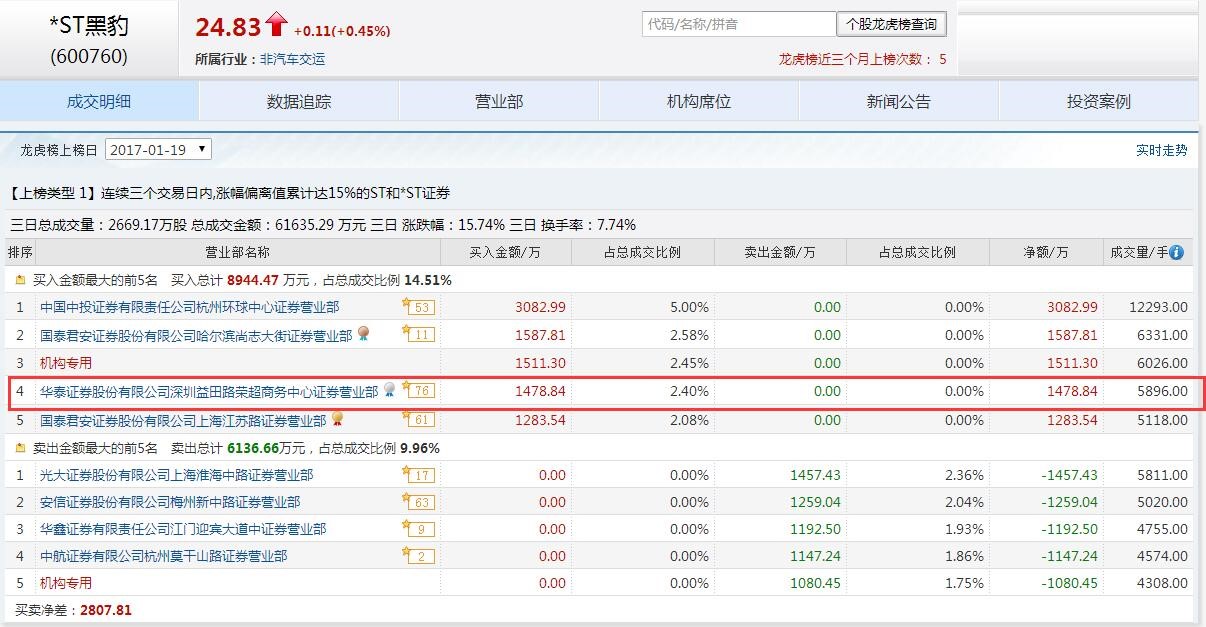Click the bronze medal icon beside 国泰君安哈尔滨 branch
1206x627 pixels.
point(362,334)
